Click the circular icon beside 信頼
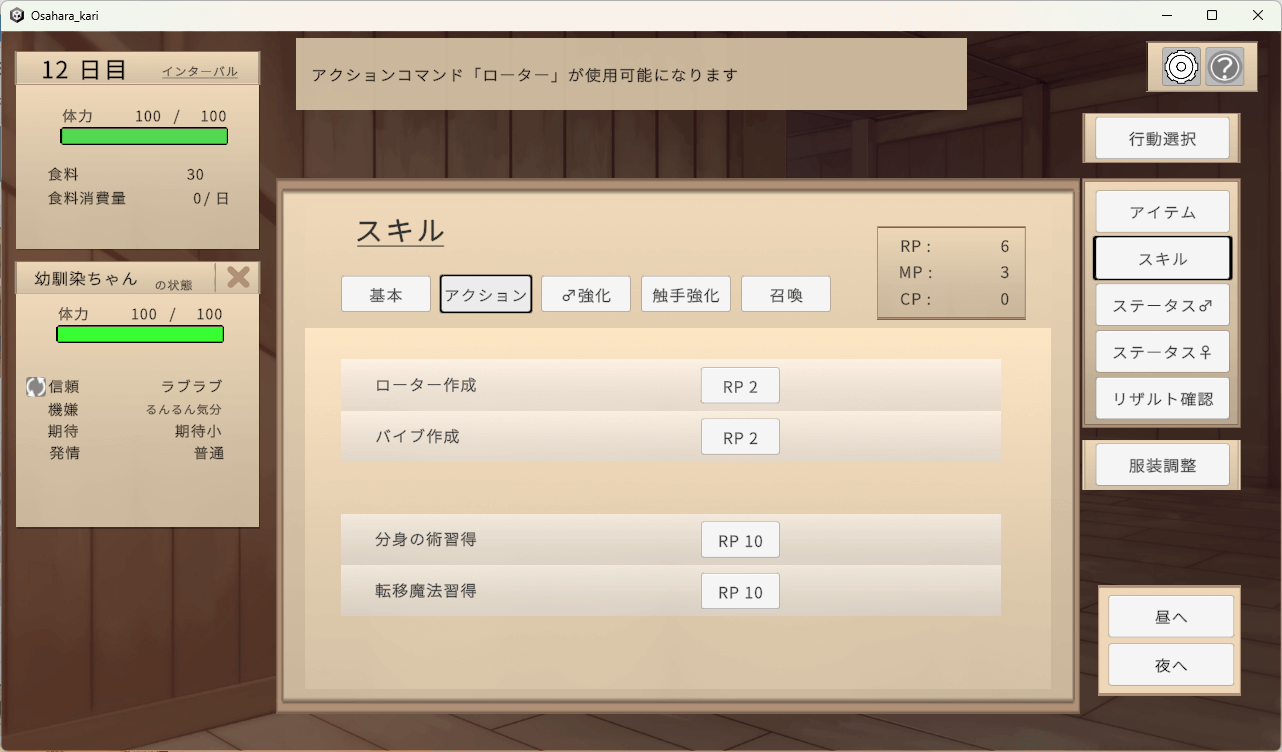The image size is (1282, 752). click(36, 387)
